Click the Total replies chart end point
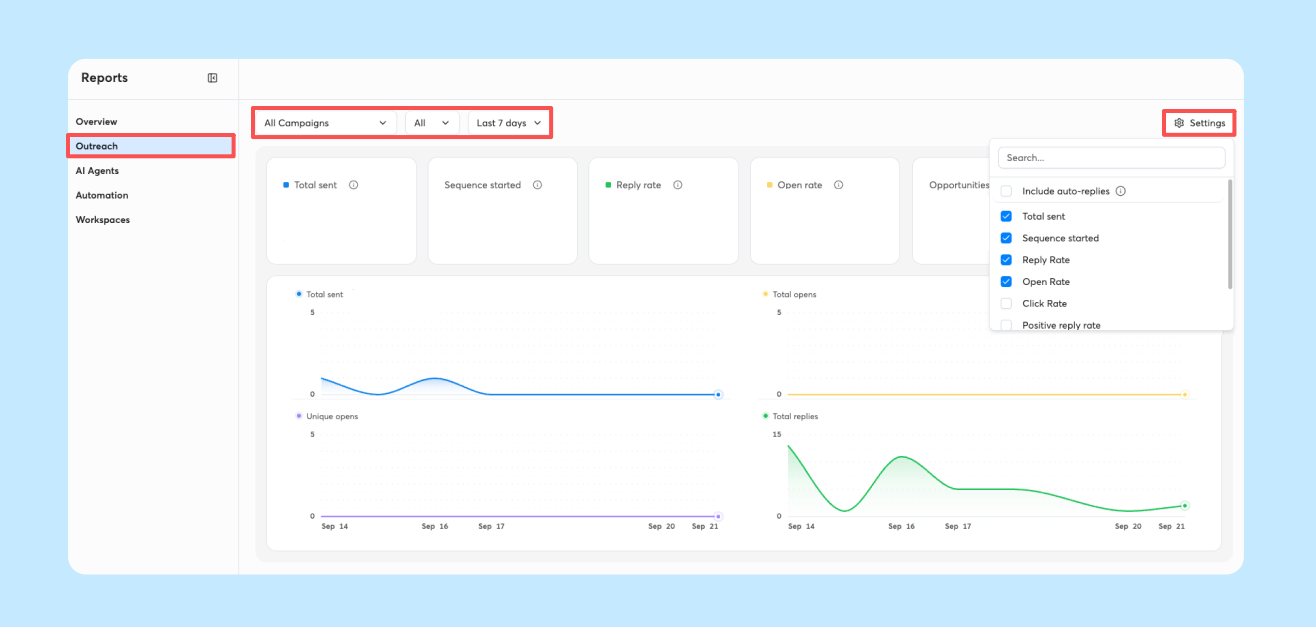This screenshot has height=627, width=1316. click(x=1184, y=505)
